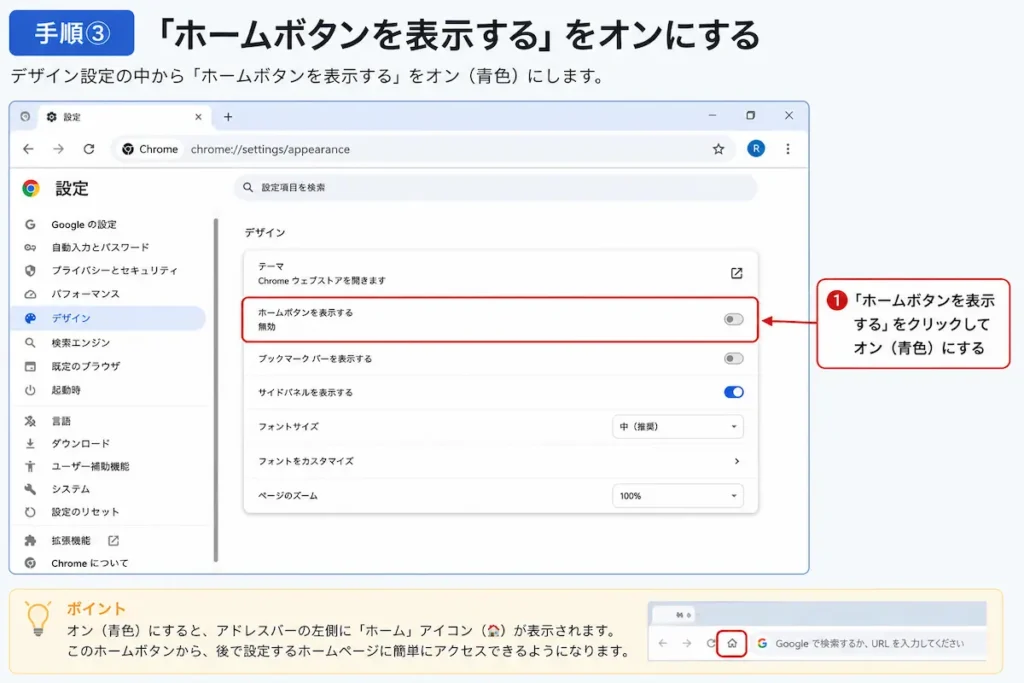Close the 設定 tab
1024x683 pixels.
(x=199, y=117)
